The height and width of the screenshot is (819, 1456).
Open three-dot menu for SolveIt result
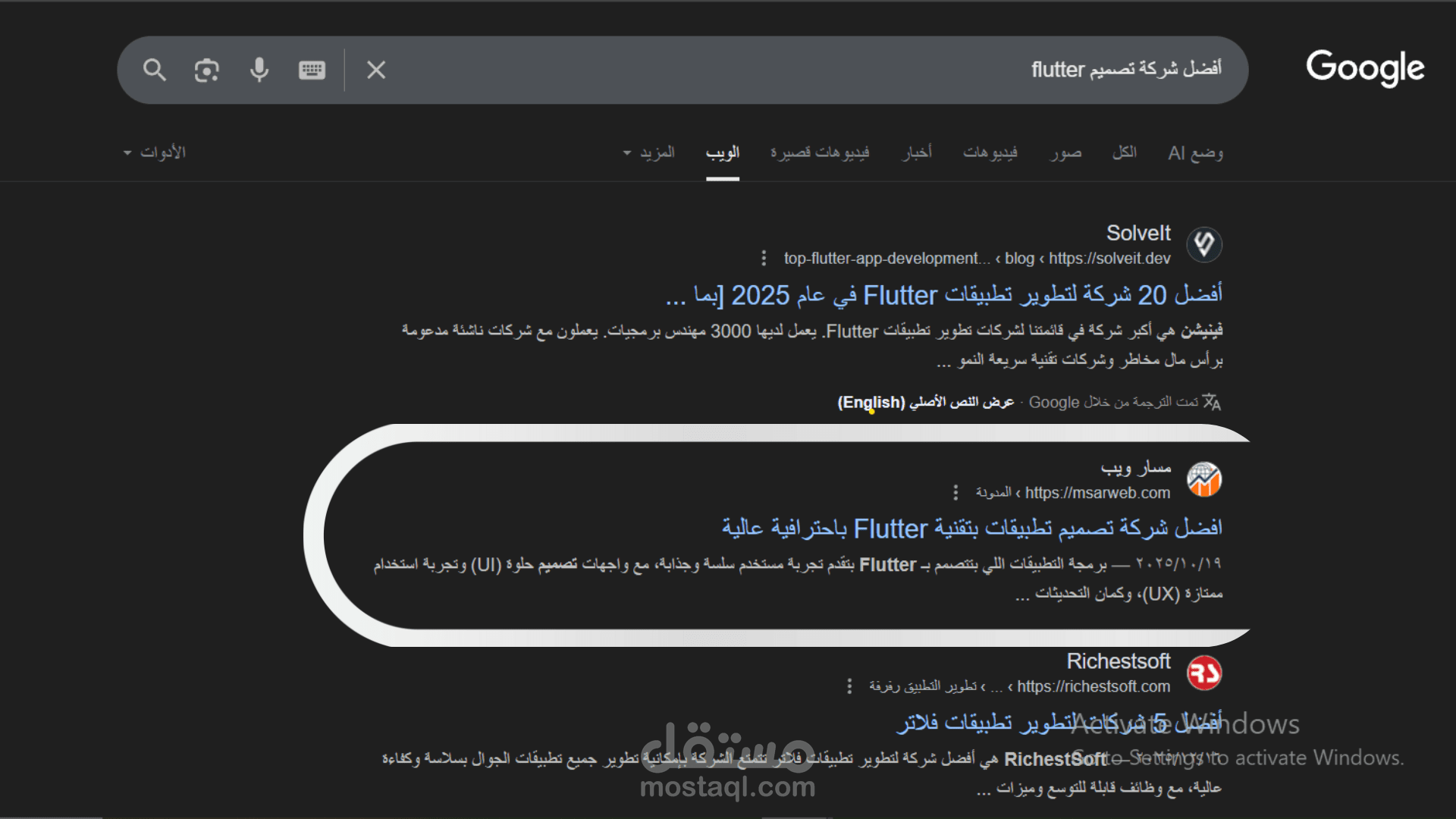point(764,259)
